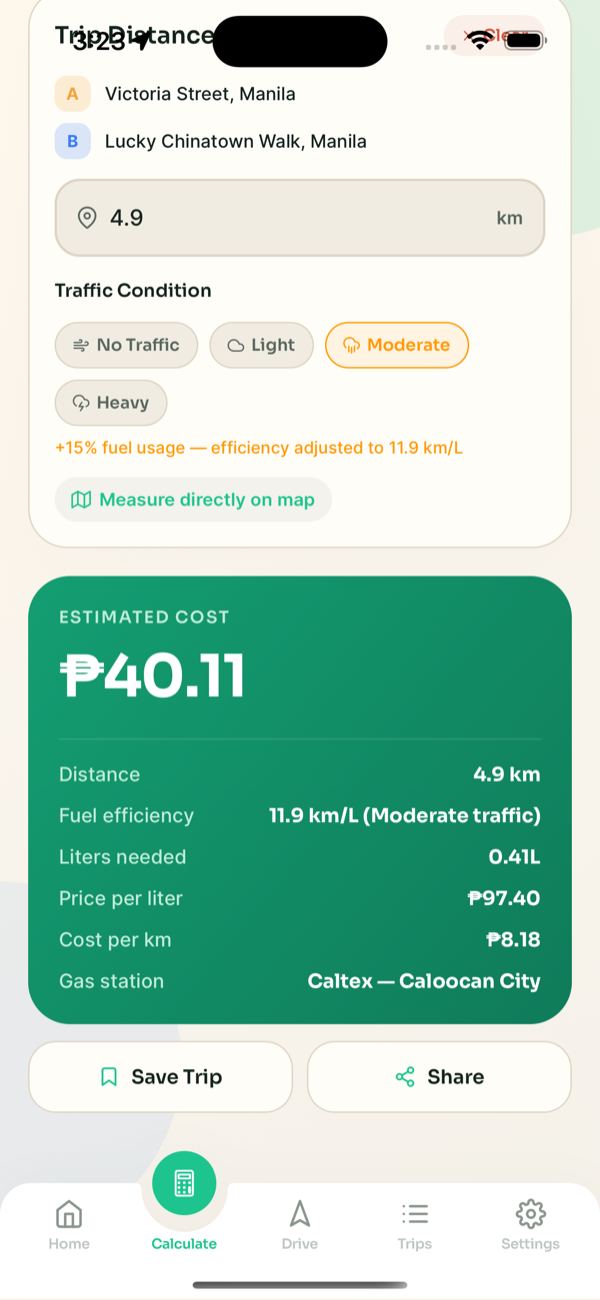Select the Light traffic chip

pos(261,345)
